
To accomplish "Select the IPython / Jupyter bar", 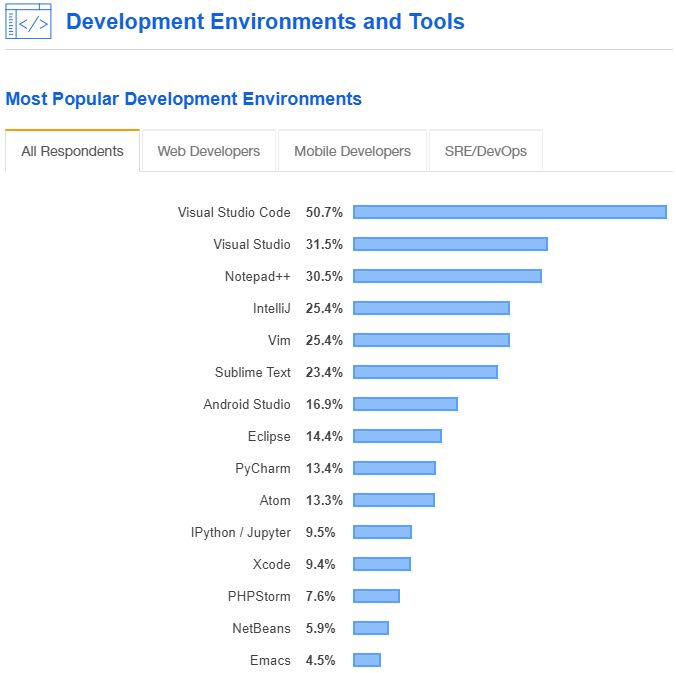I will (382, 532).
